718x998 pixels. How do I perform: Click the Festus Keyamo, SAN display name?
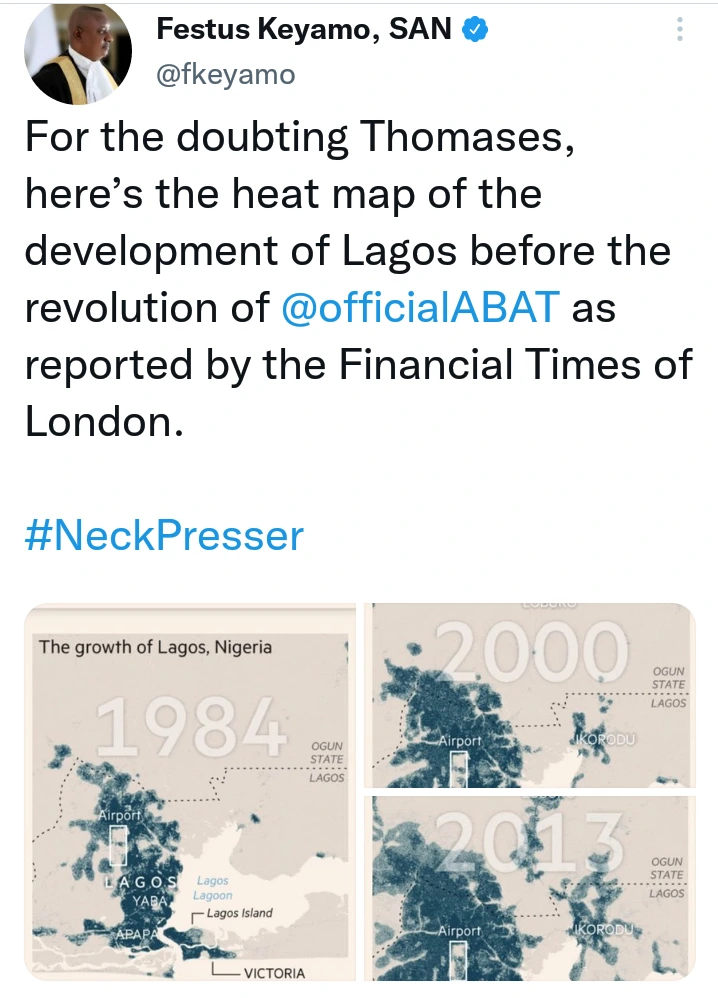[304, 31]
